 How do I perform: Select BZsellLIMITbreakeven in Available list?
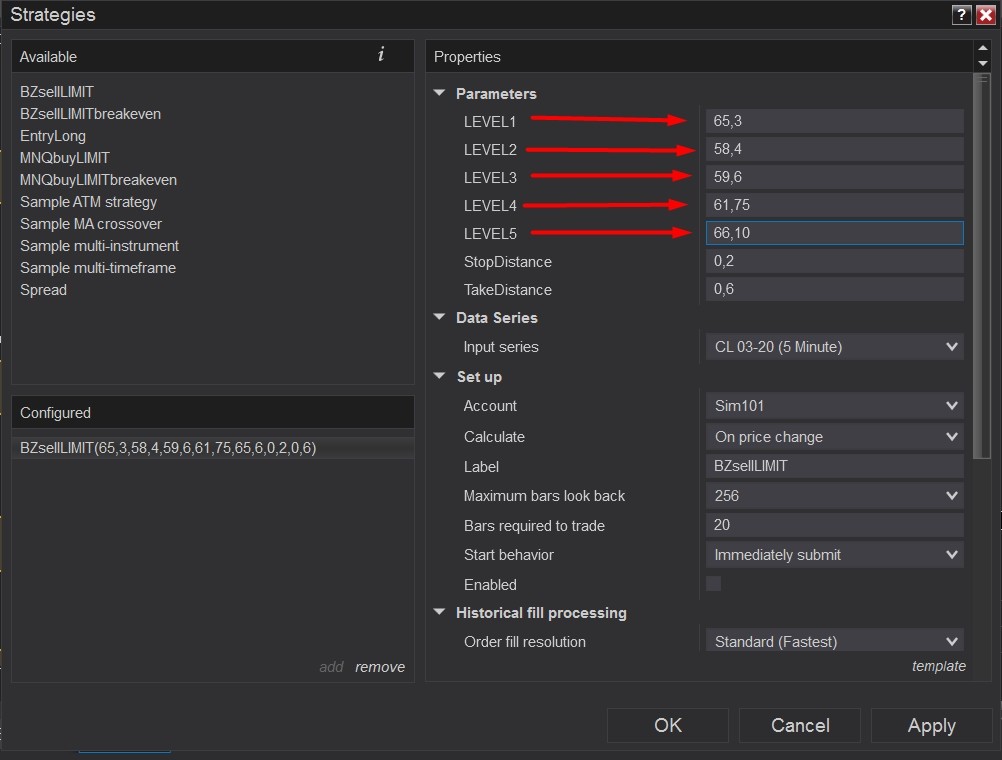(x=90, y=114)
